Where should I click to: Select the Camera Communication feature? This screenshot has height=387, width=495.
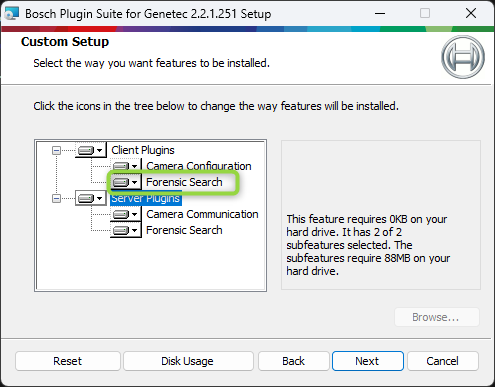click(x=202, y=214)
